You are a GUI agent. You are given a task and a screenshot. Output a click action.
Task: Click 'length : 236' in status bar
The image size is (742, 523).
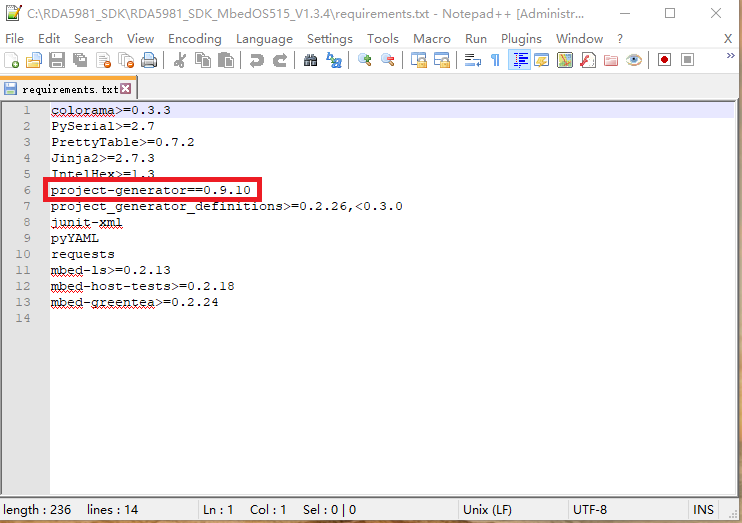click(37, 510)
